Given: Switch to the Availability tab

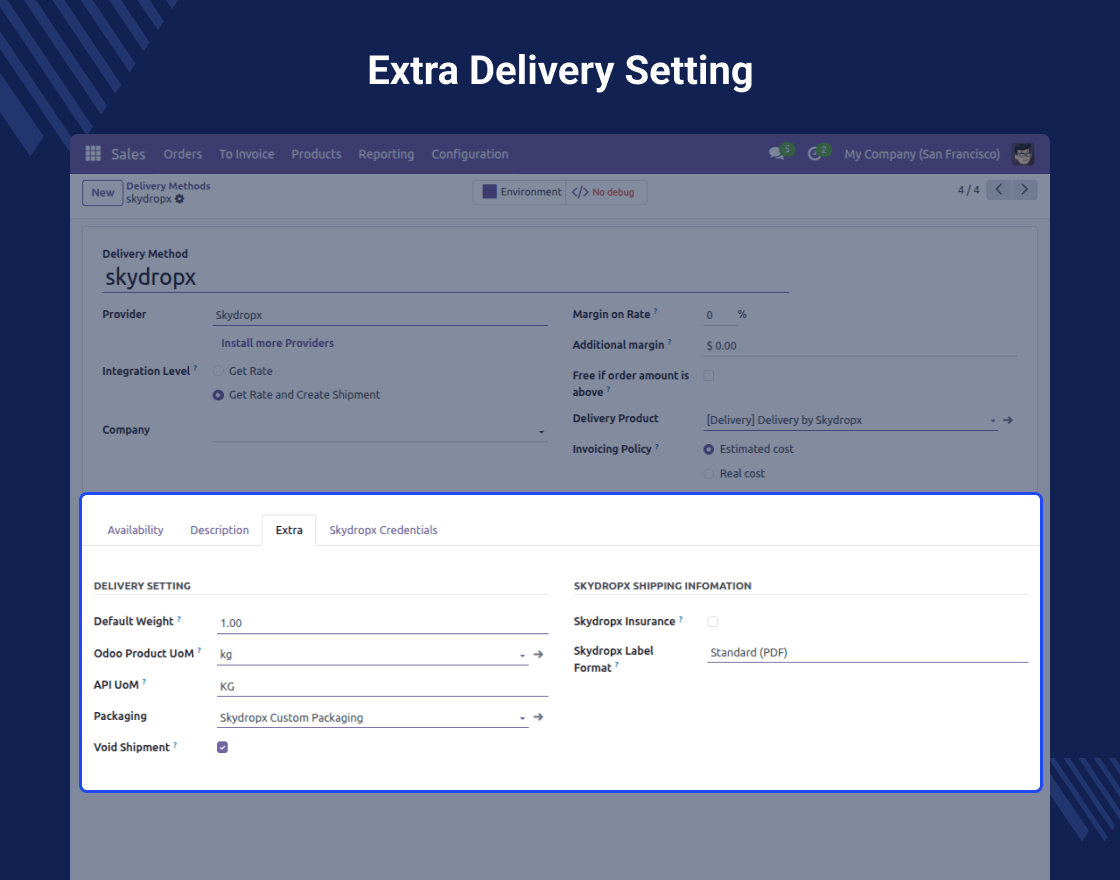Looking at the screenshot, I should pyautogui.click(x=136, y=530).
